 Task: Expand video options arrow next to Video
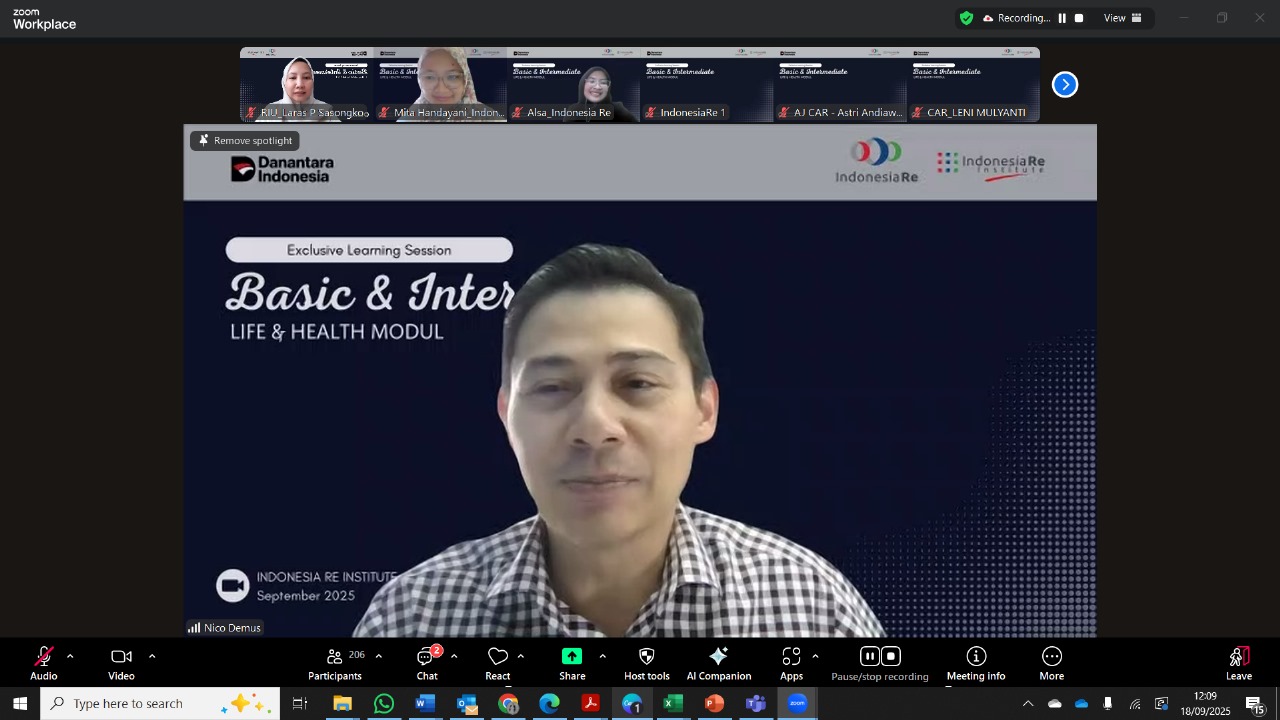click(152, 657)
